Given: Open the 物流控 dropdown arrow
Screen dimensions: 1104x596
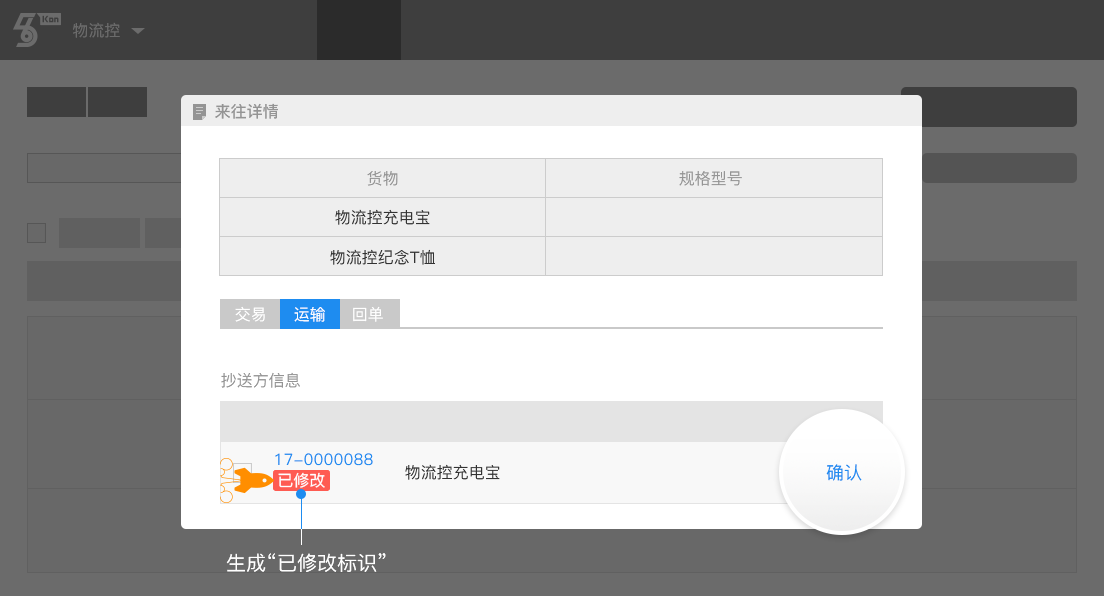Looking at the screenshot, I should pyautogui.click(x=138, y=31).
